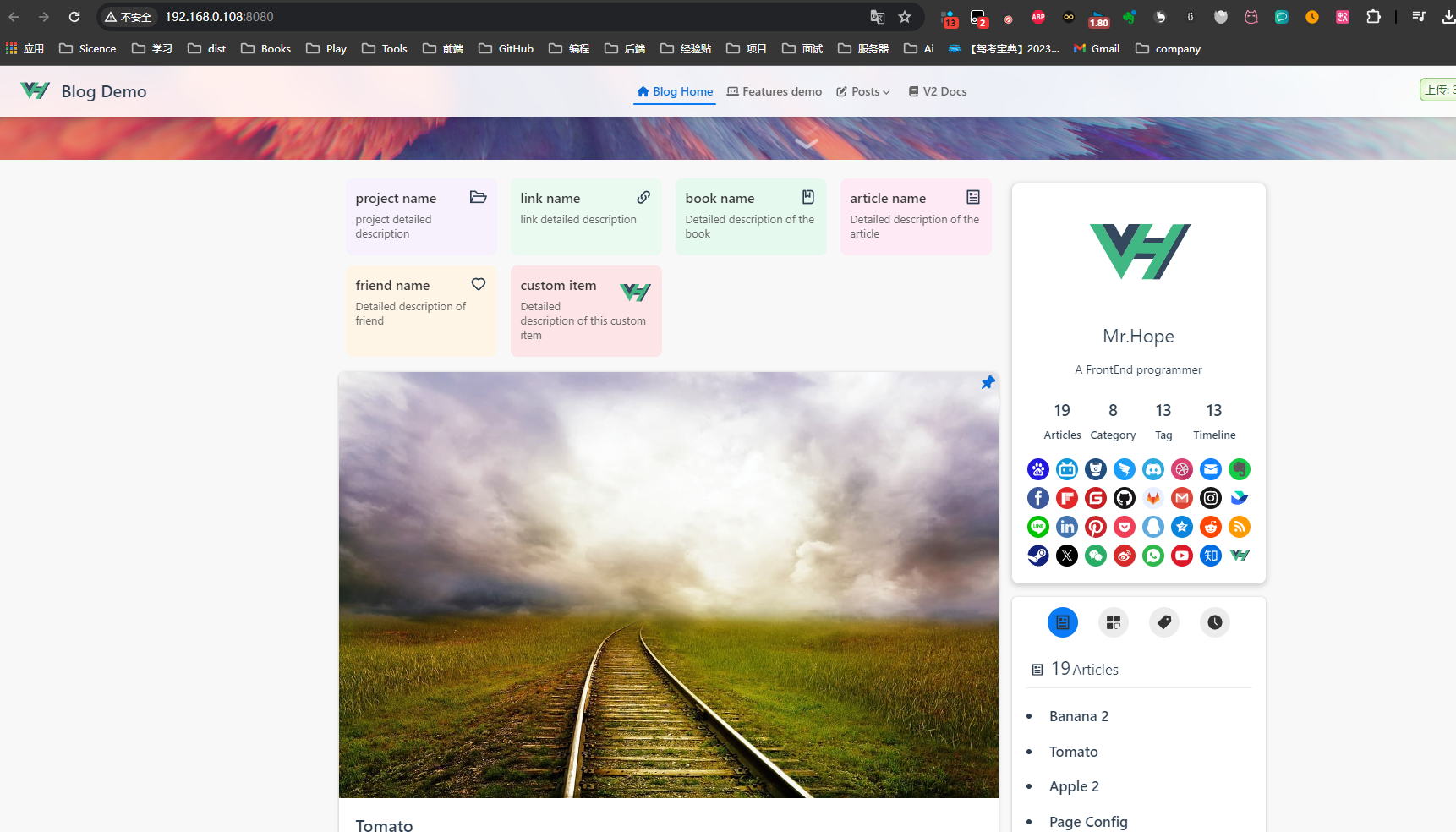Image resolution: width=1456 pixels, height=832 pixels.
Task: Open the Reddit social icon
Action: (x=1211, y=527)
